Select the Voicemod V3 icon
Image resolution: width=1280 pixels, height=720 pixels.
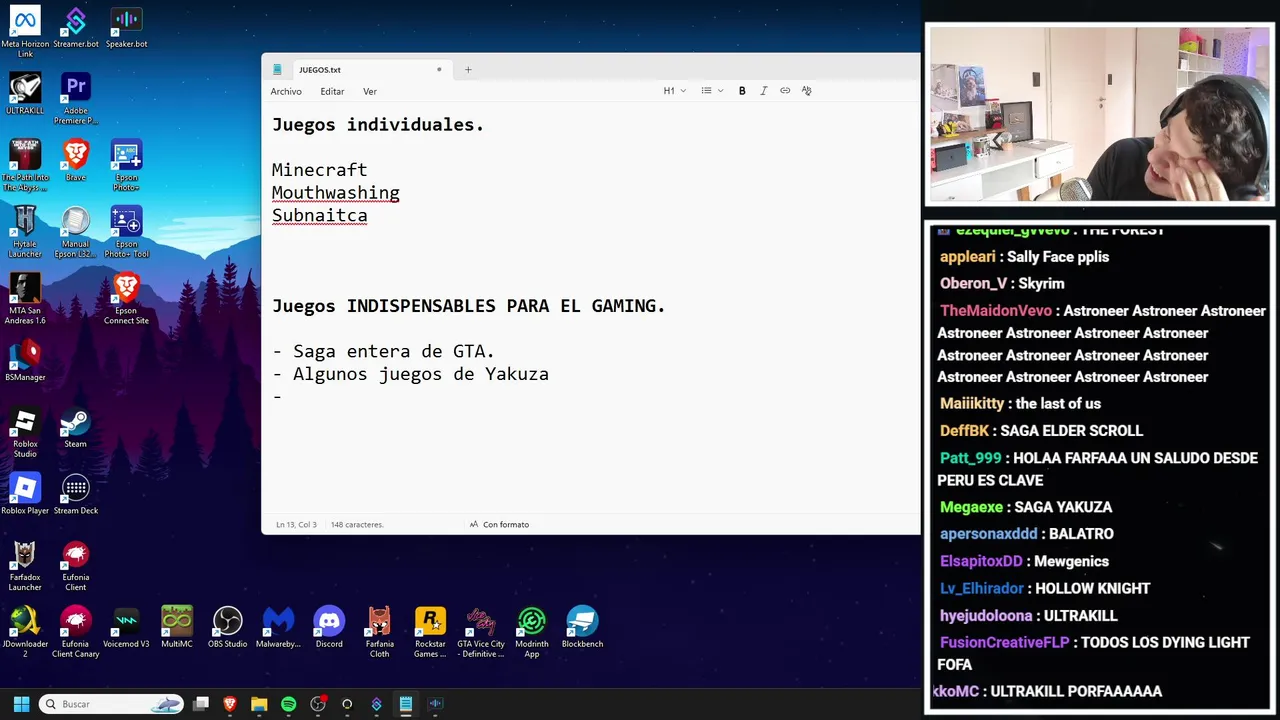126,627
